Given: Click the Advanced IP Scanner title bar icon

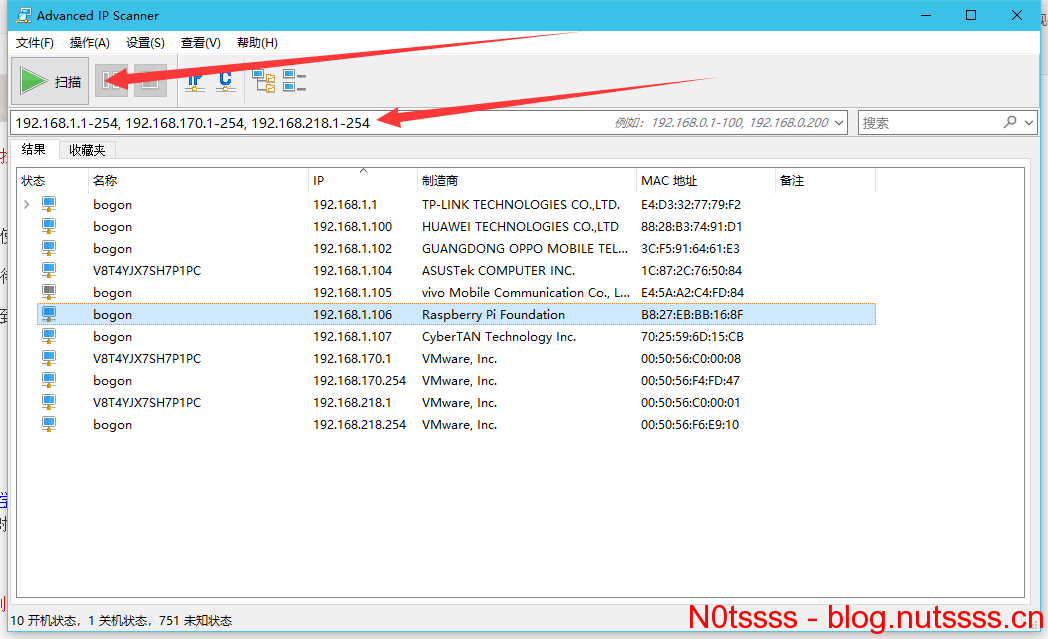Looking at the screenshot, I should 24,15.
